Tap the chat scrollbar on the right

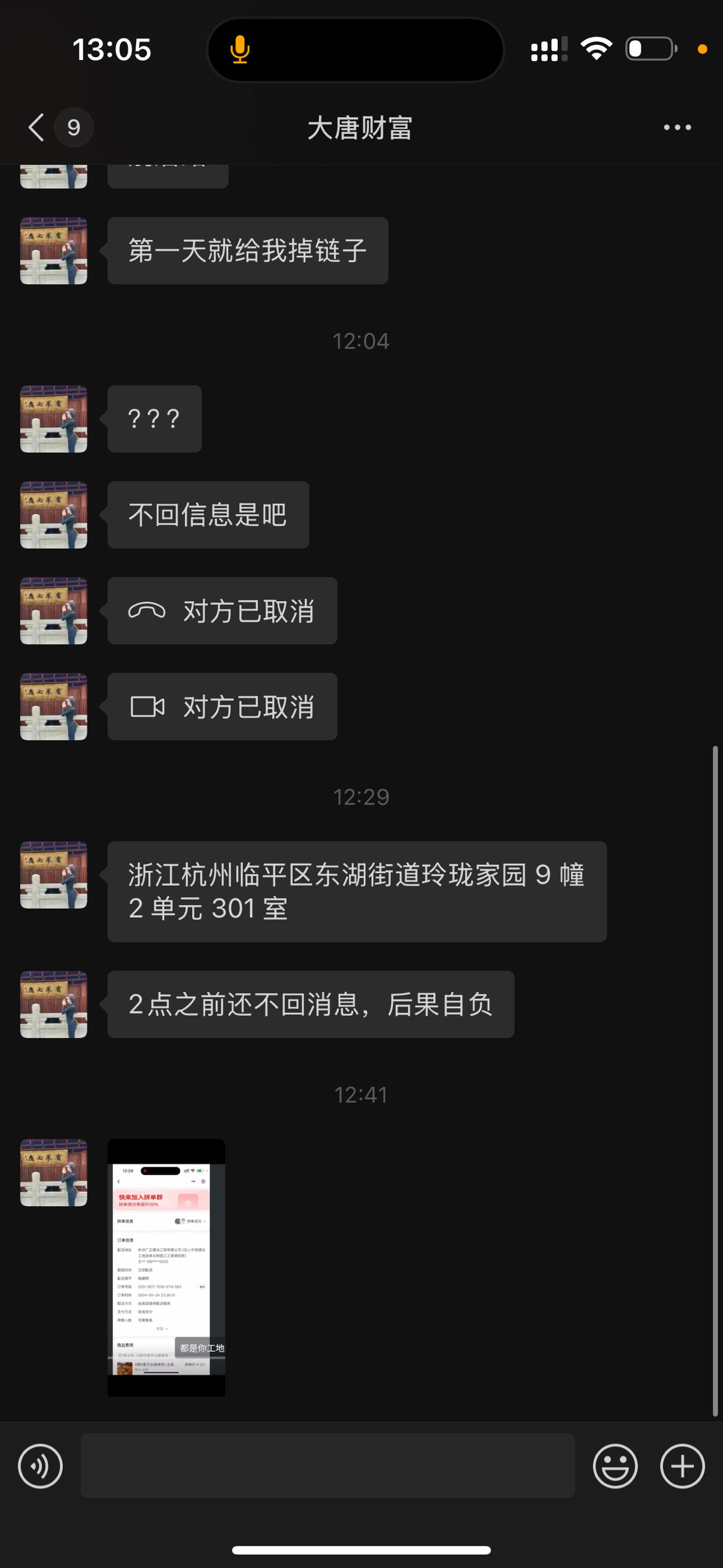click(715, 1081)
